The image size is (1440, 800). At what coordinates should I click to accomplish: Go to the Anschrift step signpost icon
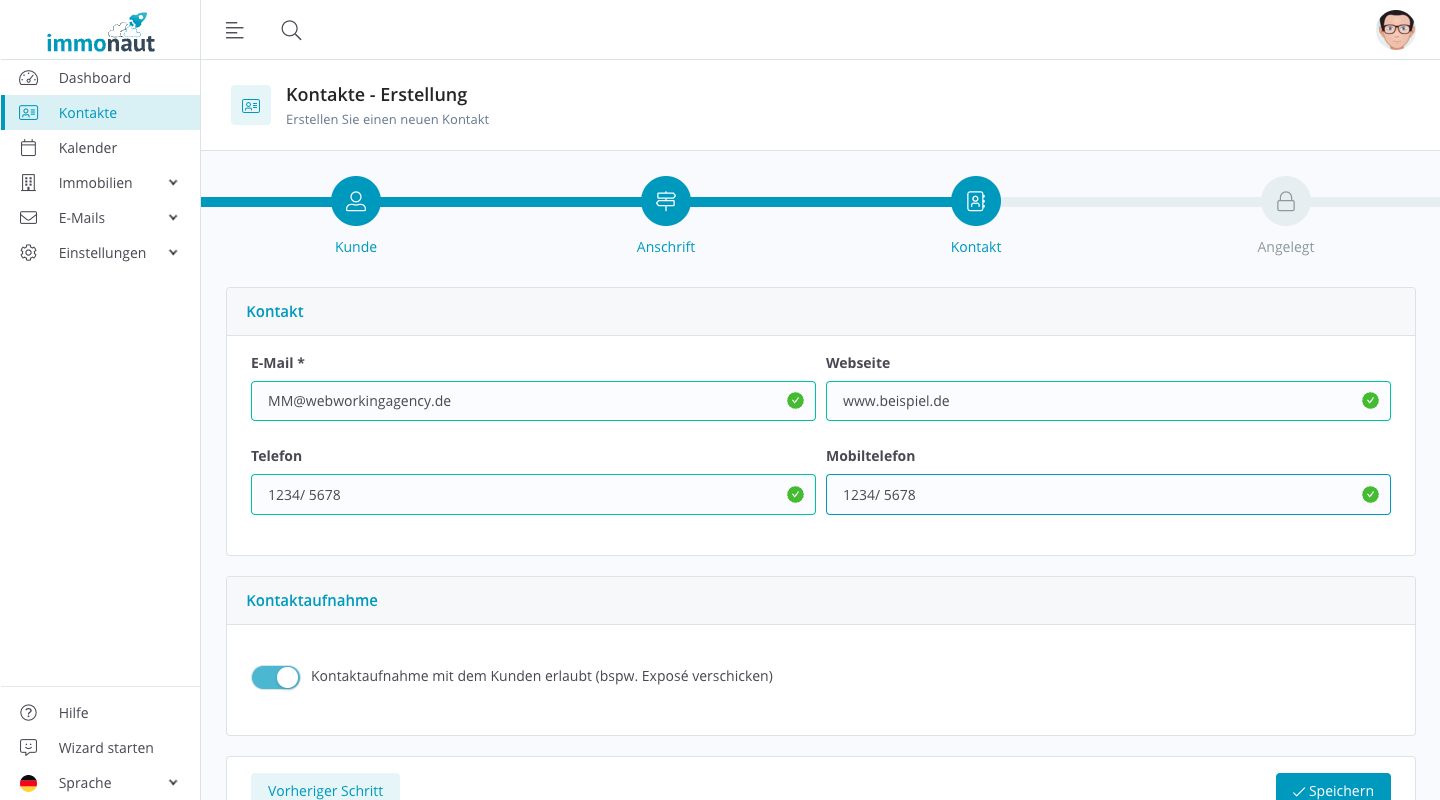tap(666, 201)
